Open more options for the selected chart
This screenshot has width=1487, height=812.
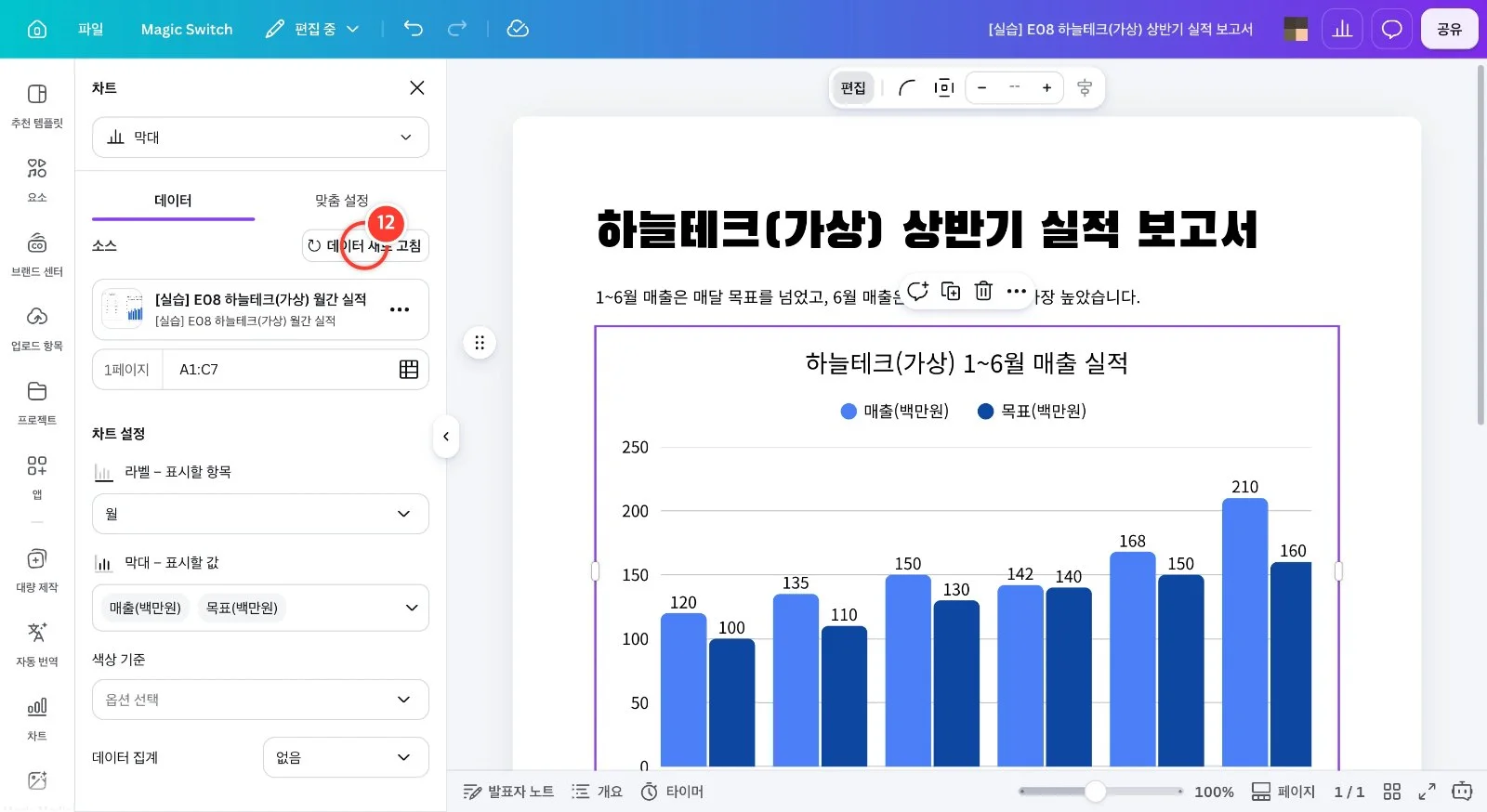tap(1016, 291)
